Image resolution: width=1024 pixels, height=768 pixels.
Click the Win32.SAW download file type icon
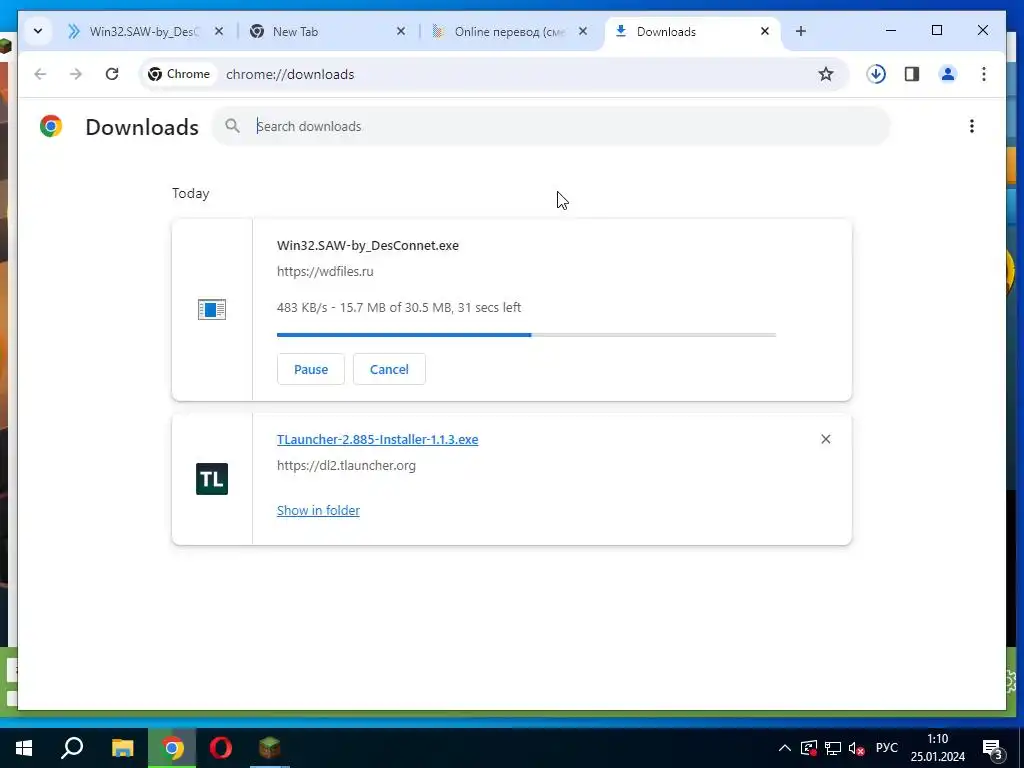(212, 310)
